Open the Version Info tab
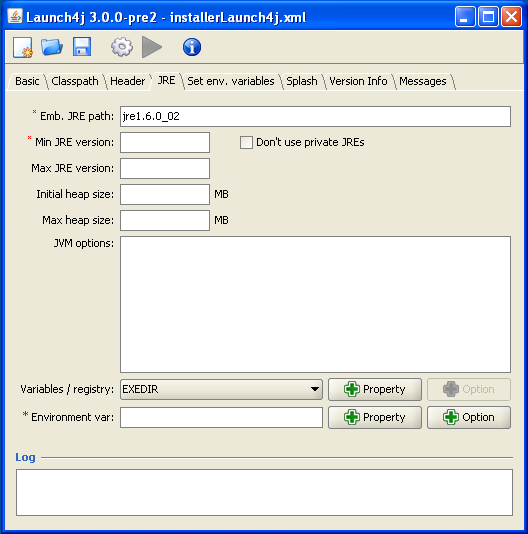This screenshot has height=534, width=528. click(x=358, y=81)
